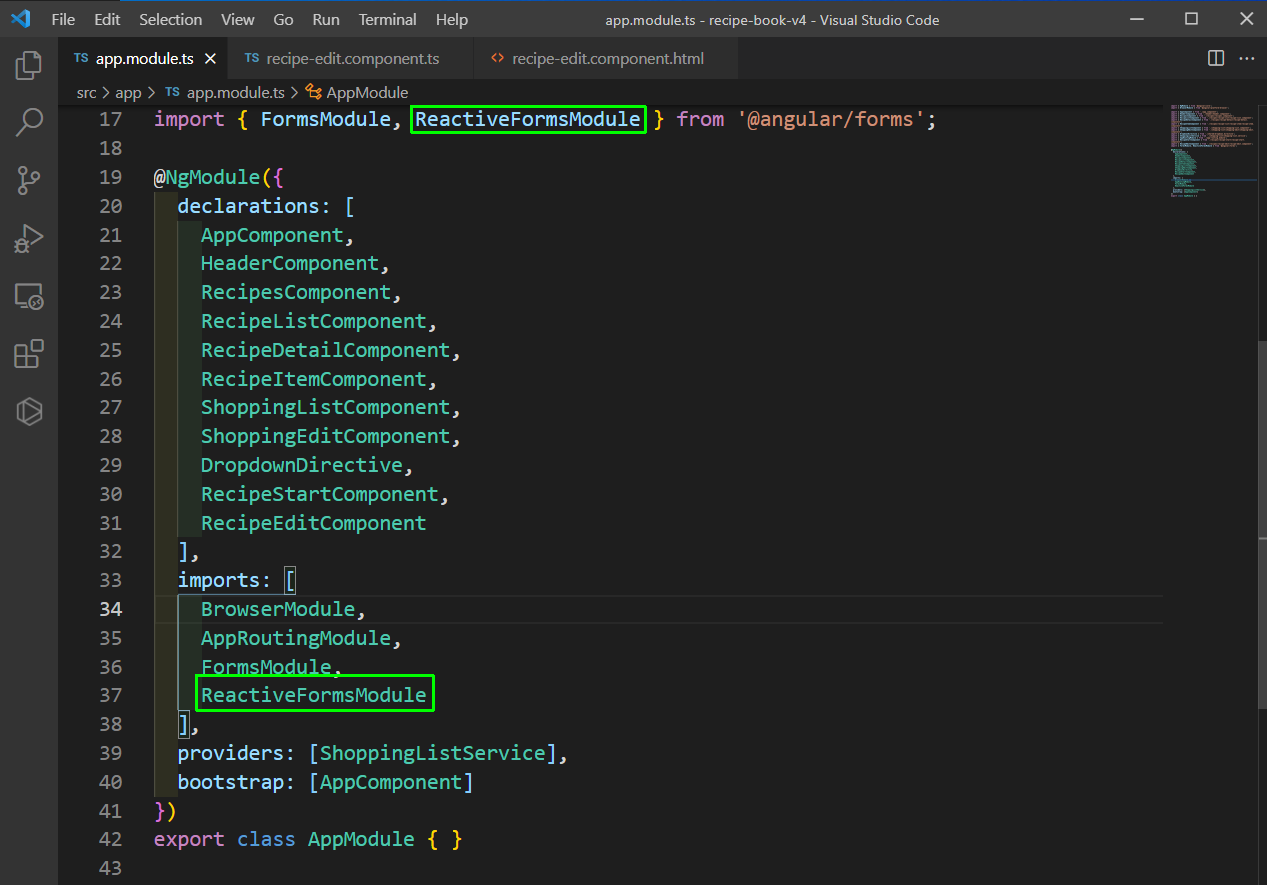Click the VS Code logo icon
Viewport: 1267px width, 885px height.
click(20, 19)
